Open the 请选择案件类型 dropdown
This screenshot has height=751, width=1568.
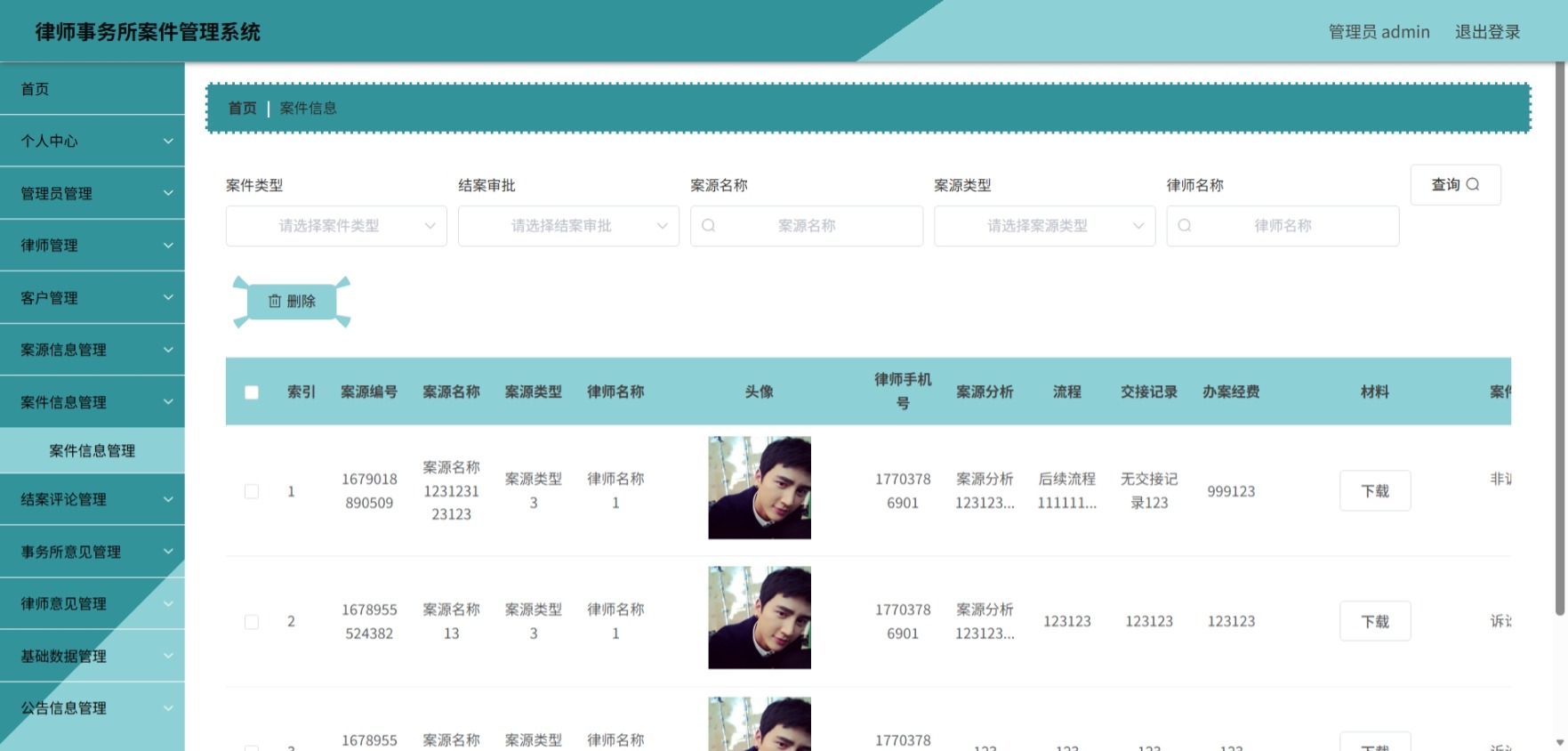pyautogui.click(x=336, y=226)
